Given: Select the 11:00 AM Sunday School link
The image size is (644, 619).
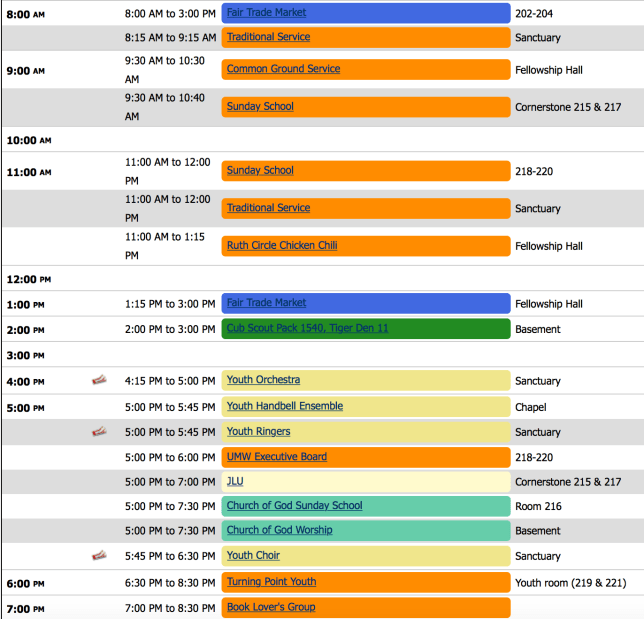Looking at the screenshot, I should click(x=260, y=170).
